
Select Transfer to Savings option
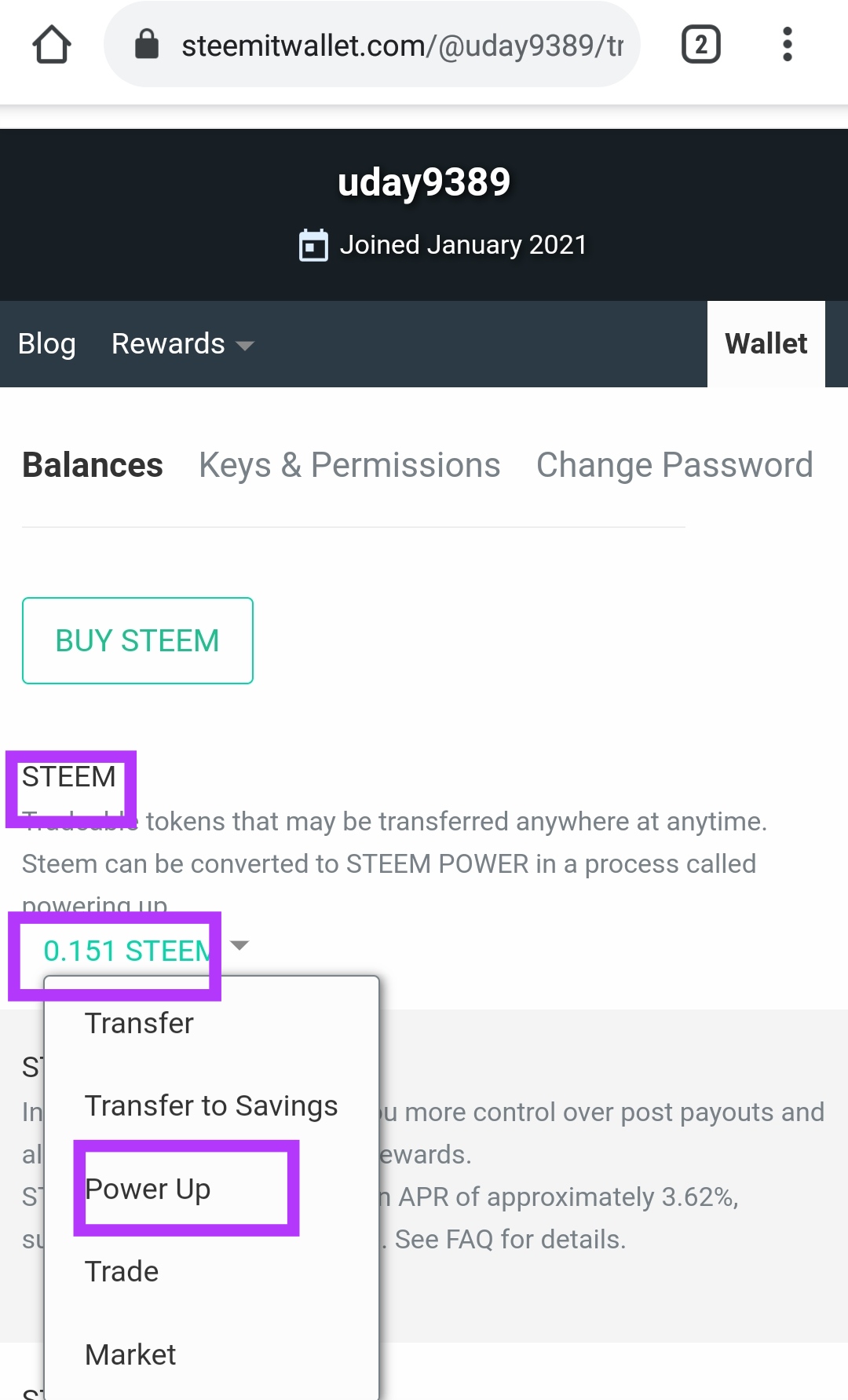click(210, 1106)
